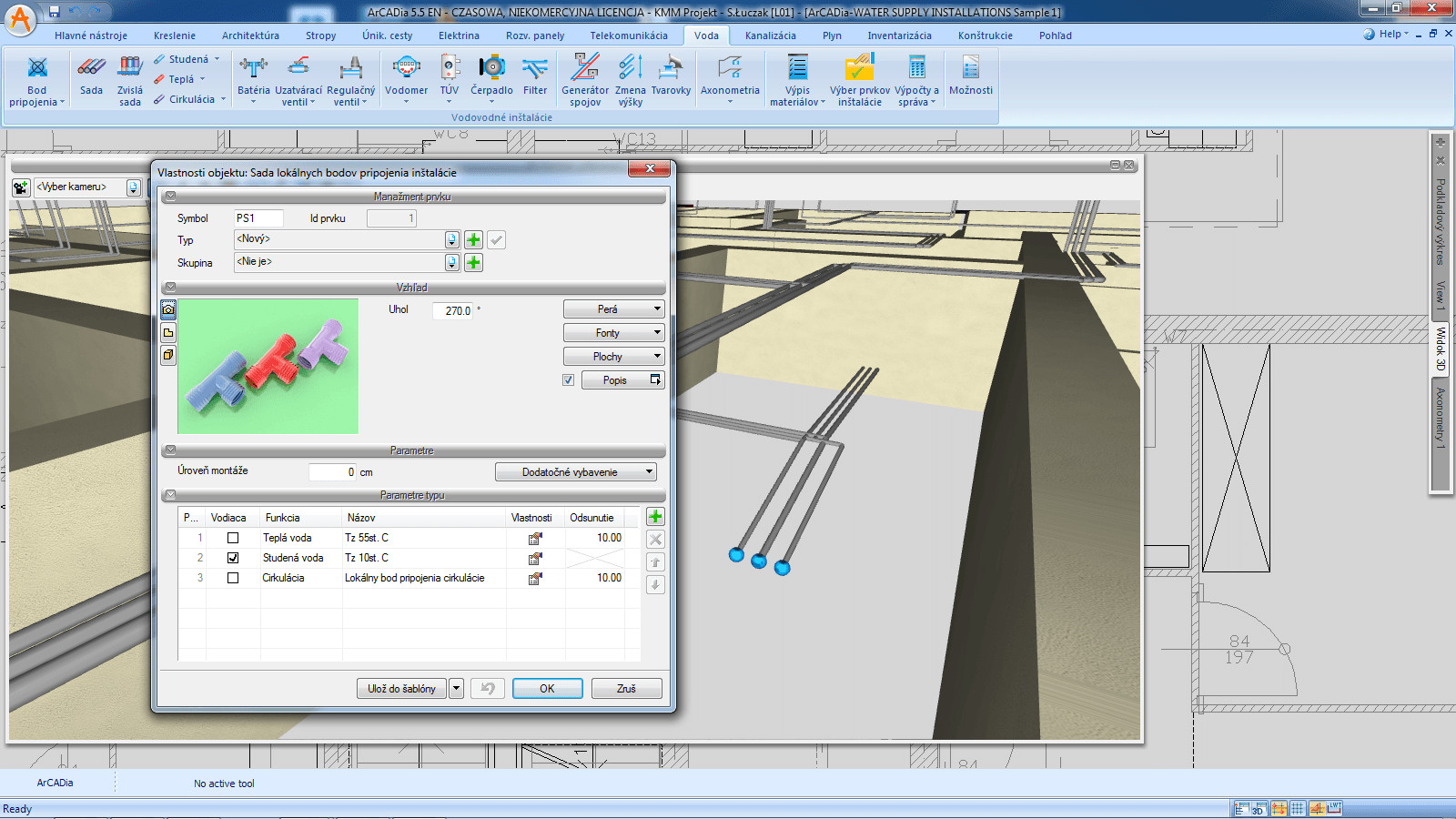
Task: Pick the Regulačný ventil tool
Action: 350,67
